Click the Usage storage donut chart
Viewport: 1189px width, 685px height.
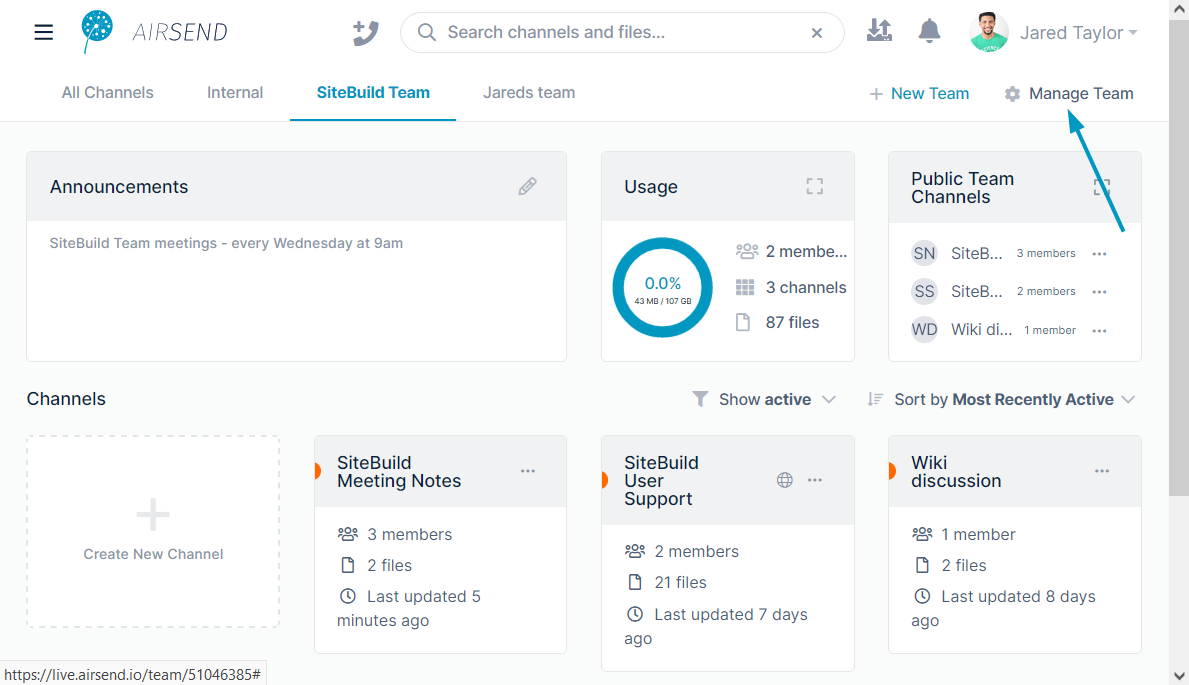(x=663, y=288)
